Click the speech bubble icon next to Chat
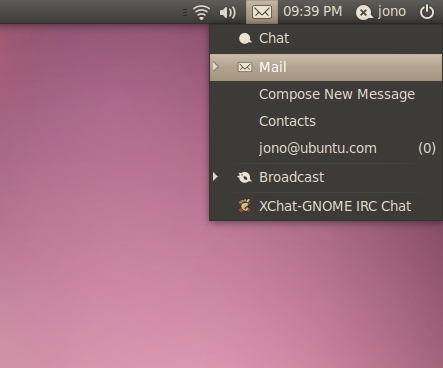443x368 pixels. point(245,39)
